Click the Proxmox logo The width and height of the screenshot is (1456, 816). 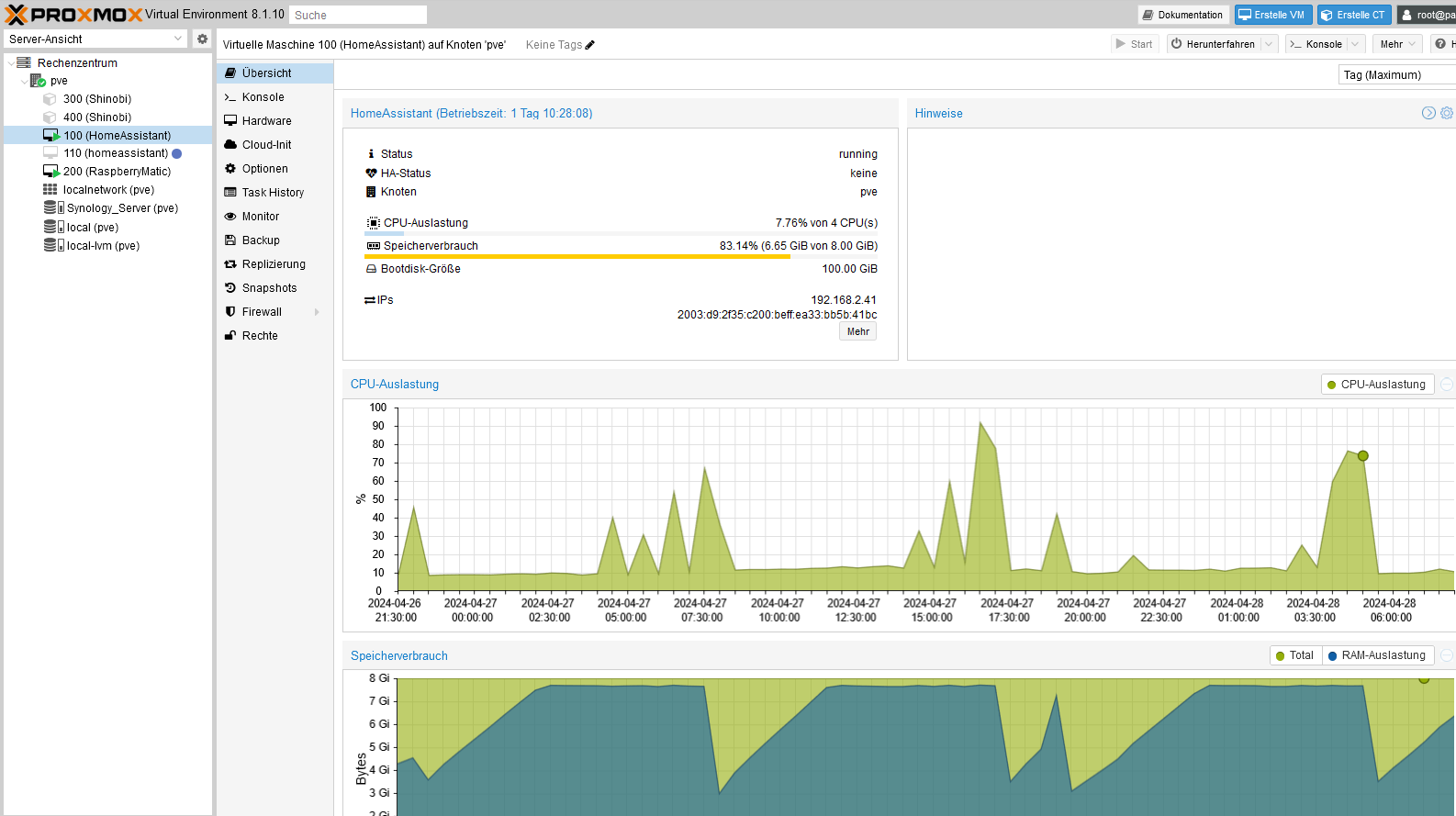[73, 15]
